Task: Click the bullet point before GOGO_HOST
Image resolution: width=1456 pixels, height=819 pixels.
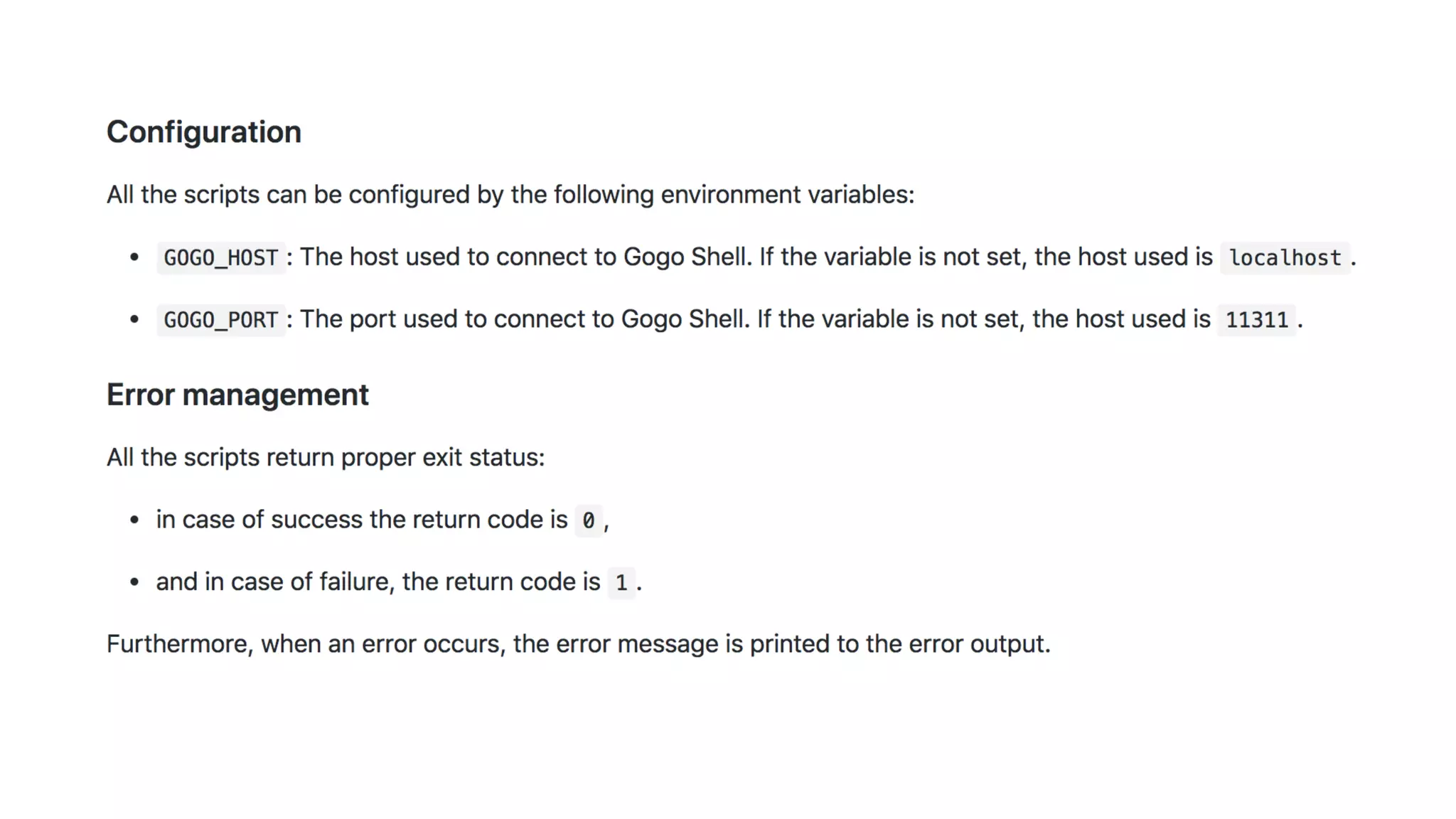Action: point(134,257)
